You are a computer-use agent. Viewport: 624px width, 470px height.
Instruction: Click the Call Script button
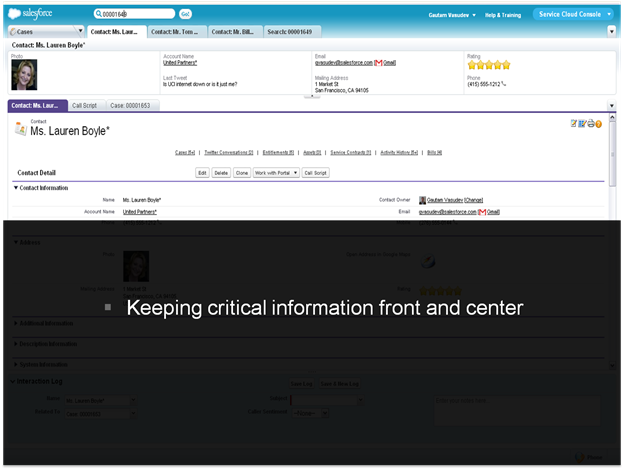pos(316,173)
